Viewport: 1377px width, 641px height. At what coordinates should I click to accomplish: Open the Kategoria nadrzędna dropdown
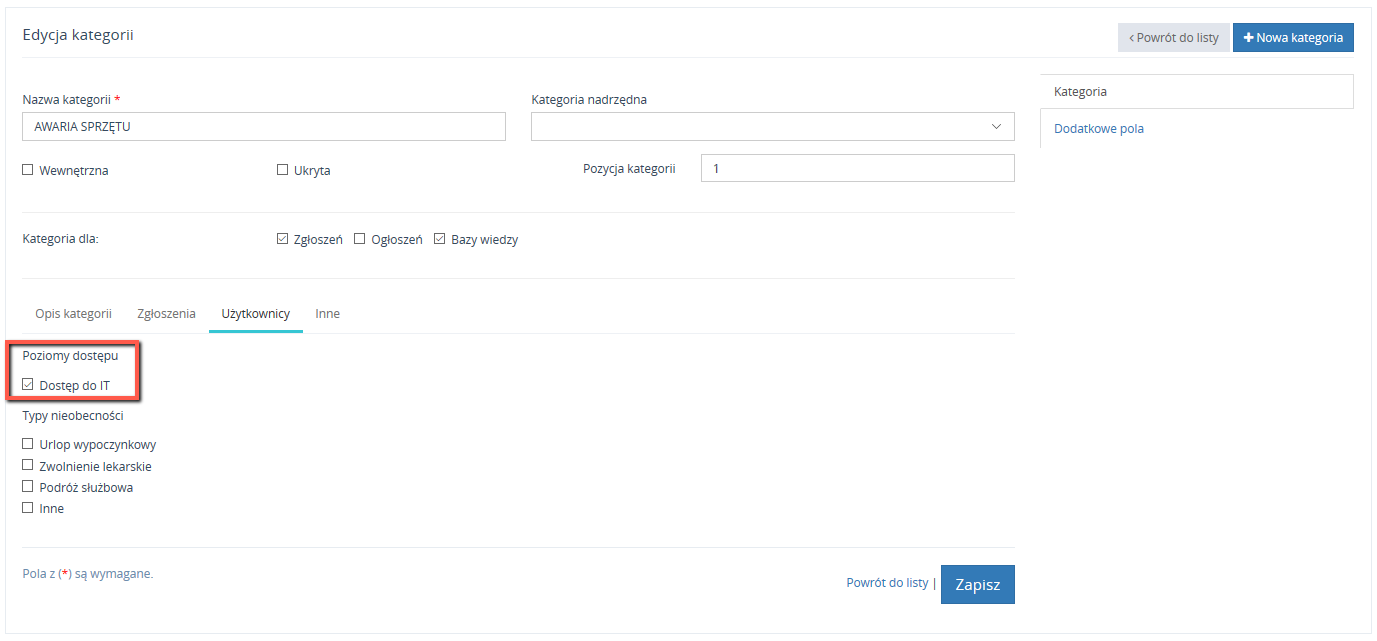772,127
